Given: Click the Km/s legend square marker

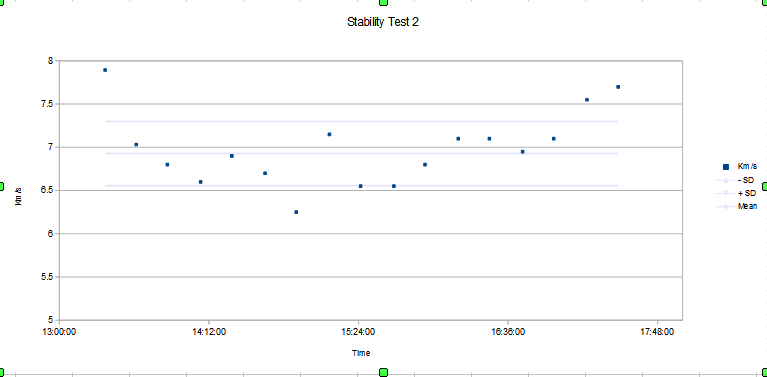Looking at the screenshot, I should (726, 167).
